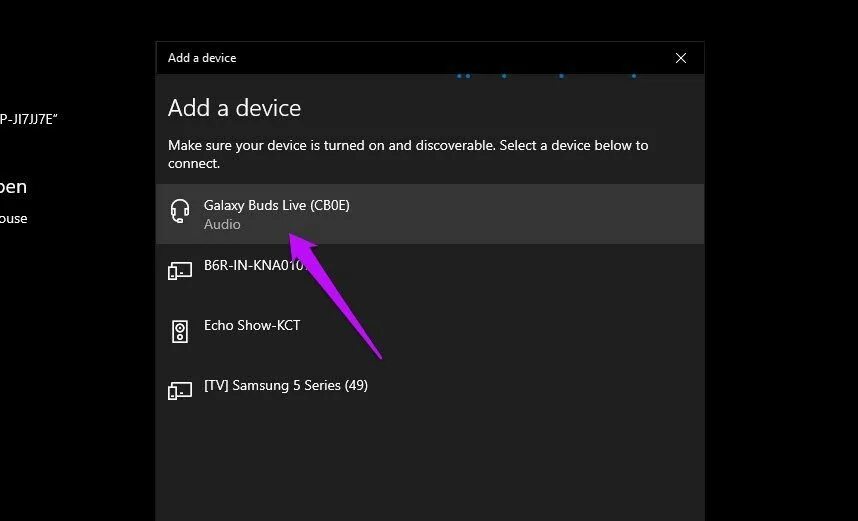The height and width of the screenshot is (521, 858).
Task: Click the empty area below the Samsung TV entry
Action: tap(430, 460)
